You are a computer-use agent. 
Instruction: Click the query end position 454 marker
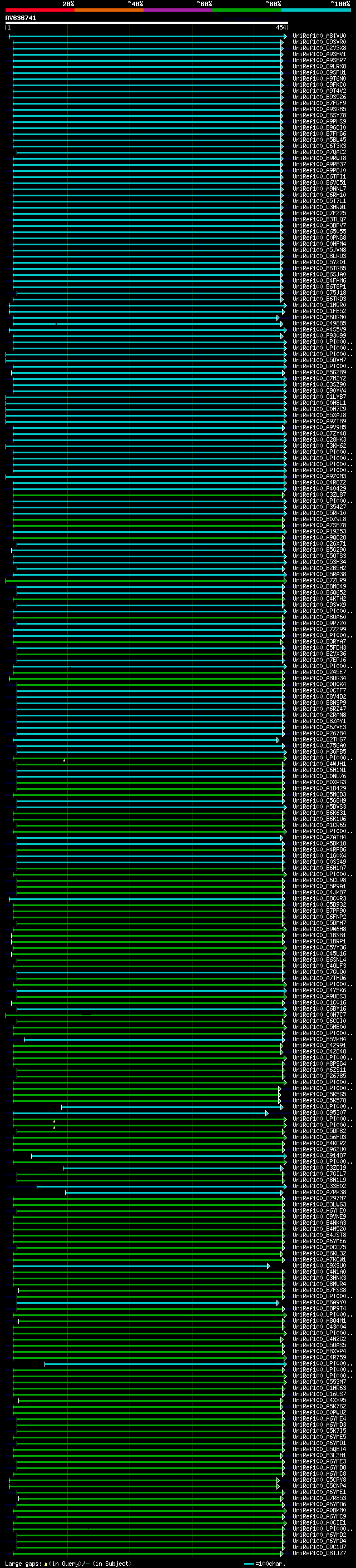tap(280, 27)
